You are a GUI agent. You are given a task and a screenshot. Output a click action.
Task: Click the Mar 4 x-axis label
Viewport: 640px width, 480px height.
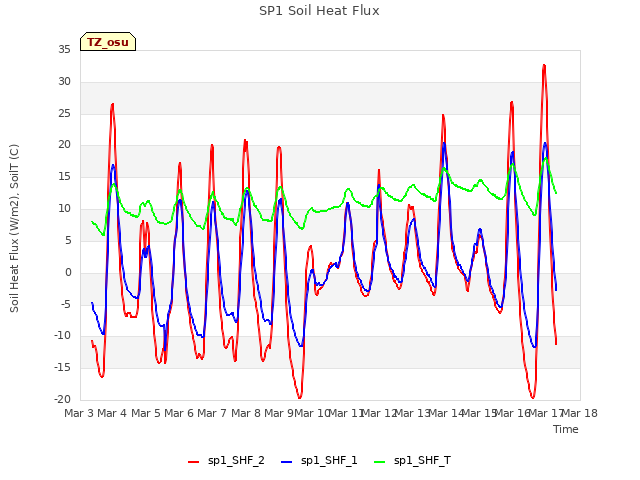click(112, 413)
